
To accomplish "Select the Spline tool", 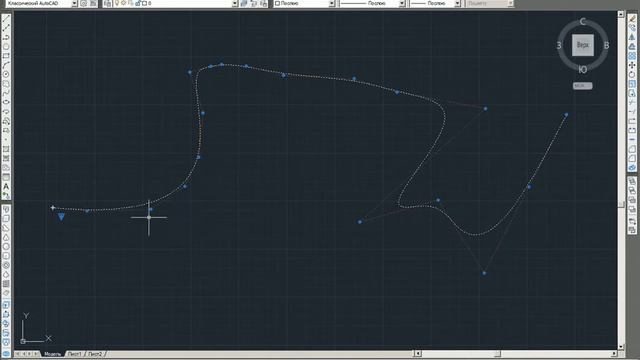I will pyautogui.click(x=6, y=93).
